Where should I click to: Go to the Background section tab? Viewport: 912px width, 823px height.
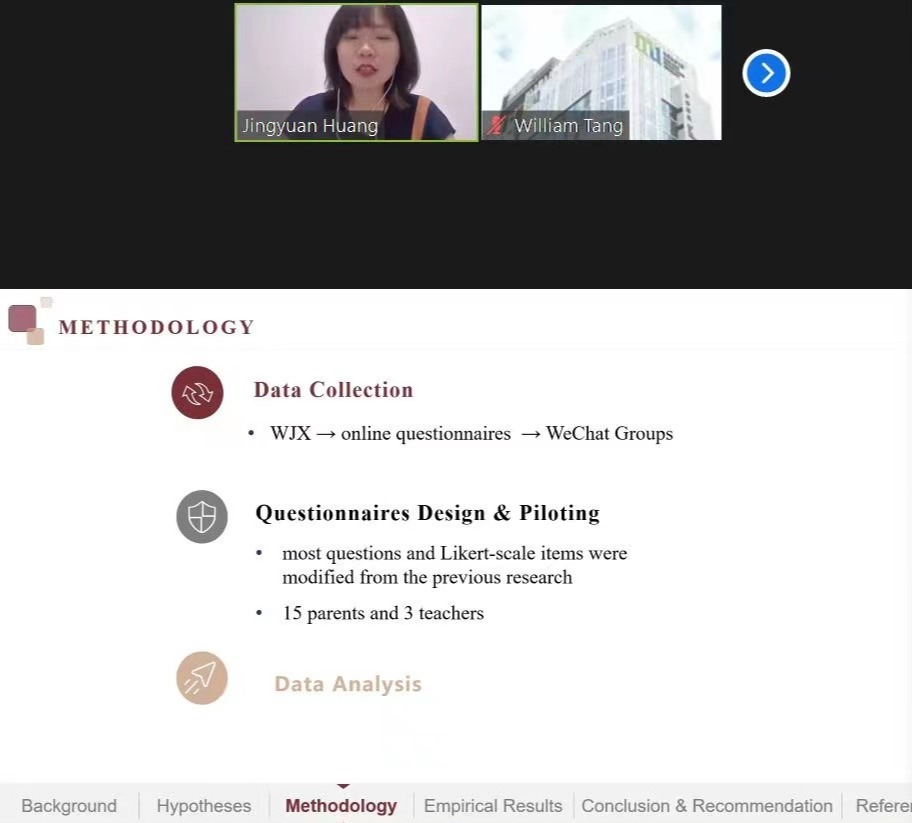tap(69, 806)
